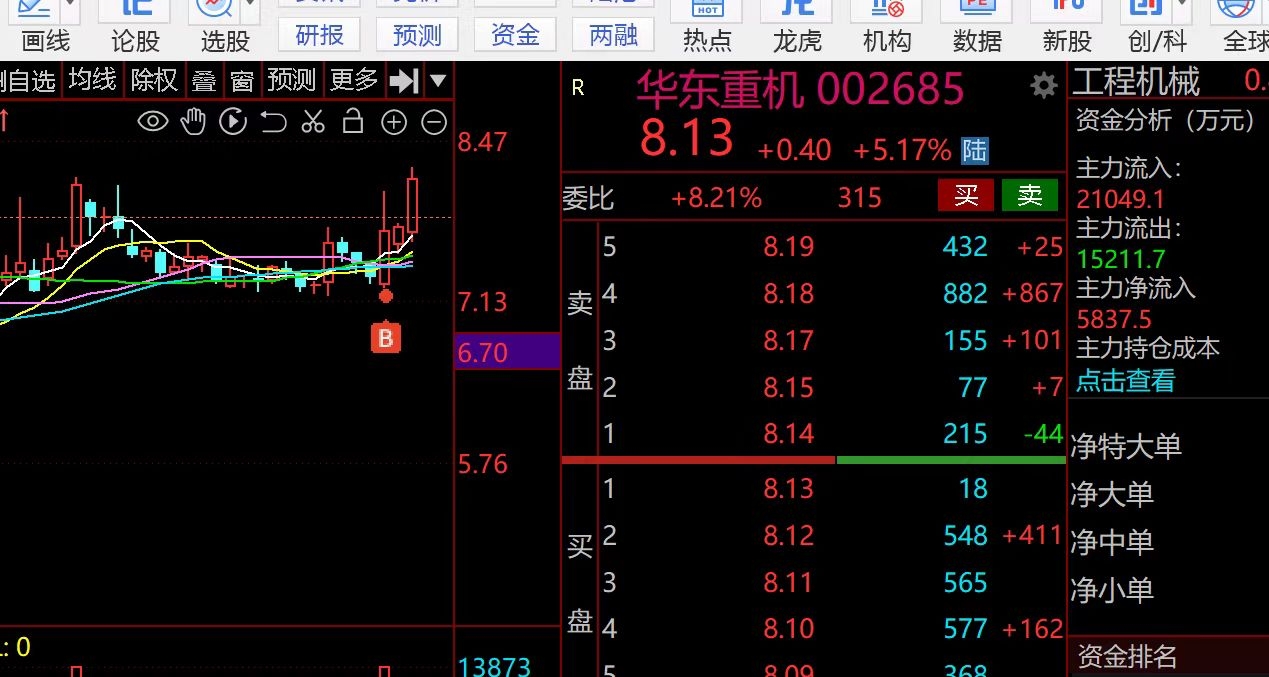Click the 点击查看 link
Viewport: 1269px width, 677px height.
click(1125, 381)
